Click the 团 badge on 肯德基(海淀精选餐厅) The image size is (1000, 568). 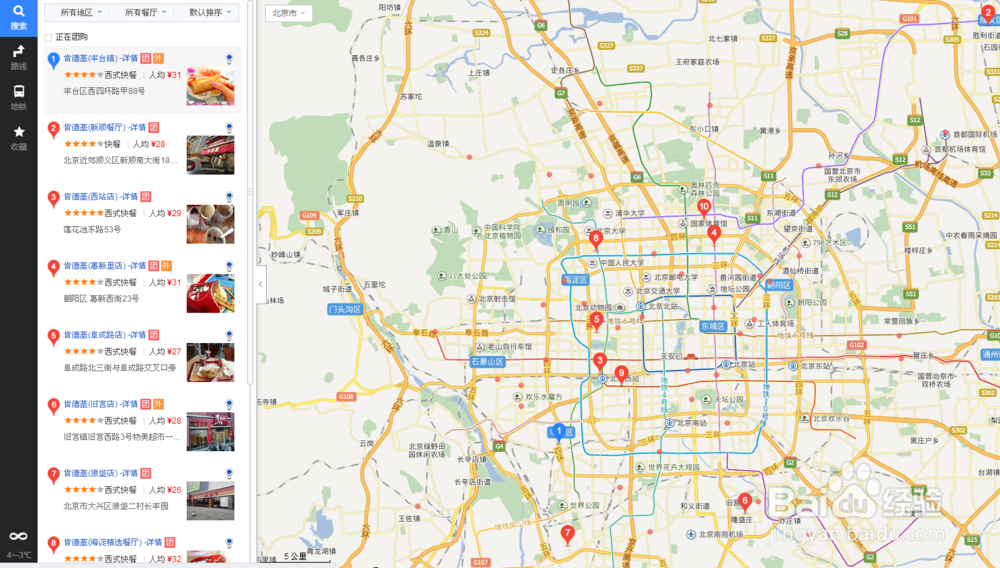point(170,543)
